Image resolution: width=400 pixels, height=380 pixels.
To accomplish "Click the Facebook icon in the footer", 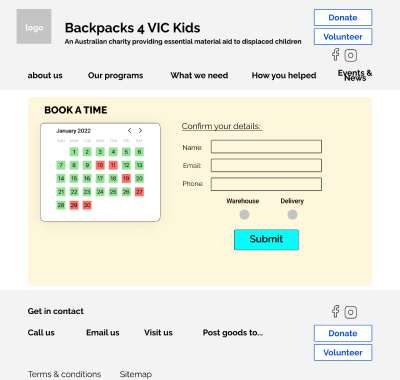I will tap(336, 311).
